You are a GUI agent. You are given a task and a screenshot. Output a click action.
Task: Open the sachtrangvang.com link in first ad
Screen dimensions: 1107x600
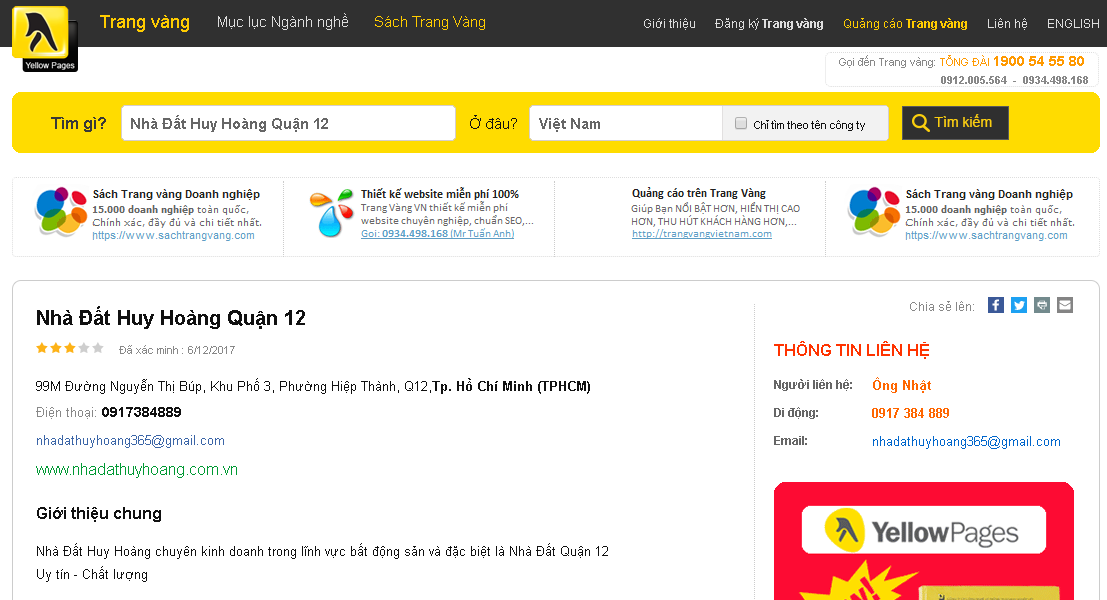[174, 235]
